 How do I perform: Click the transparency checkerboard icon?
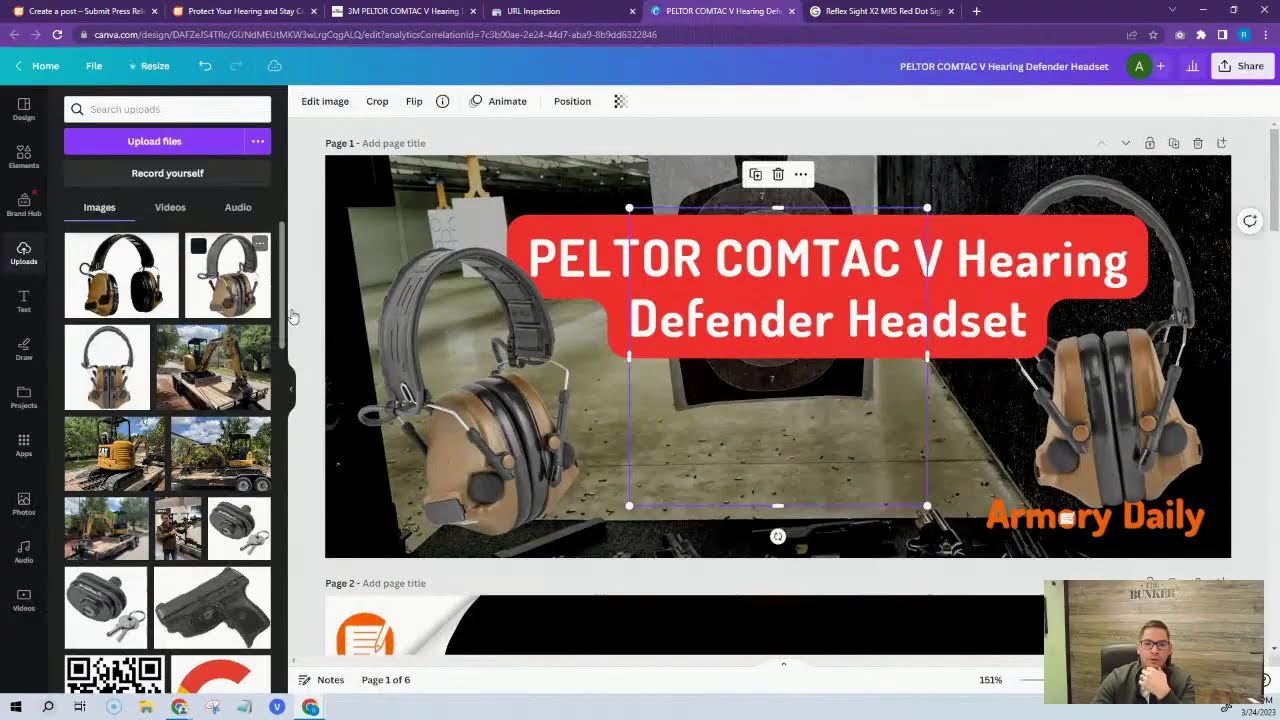pyautogui.click(x=620, y=101)
